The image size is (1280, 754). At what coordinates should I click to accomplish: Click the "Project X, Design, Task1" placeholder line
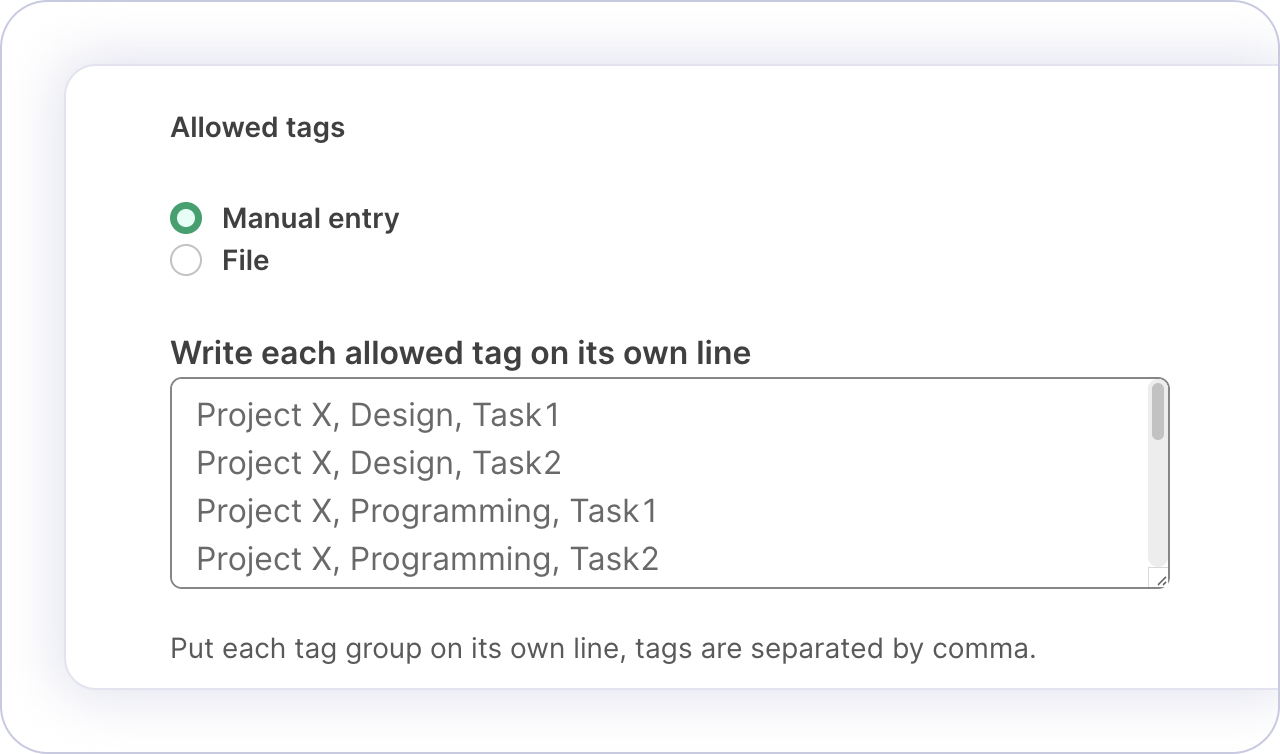coord(378,415)
